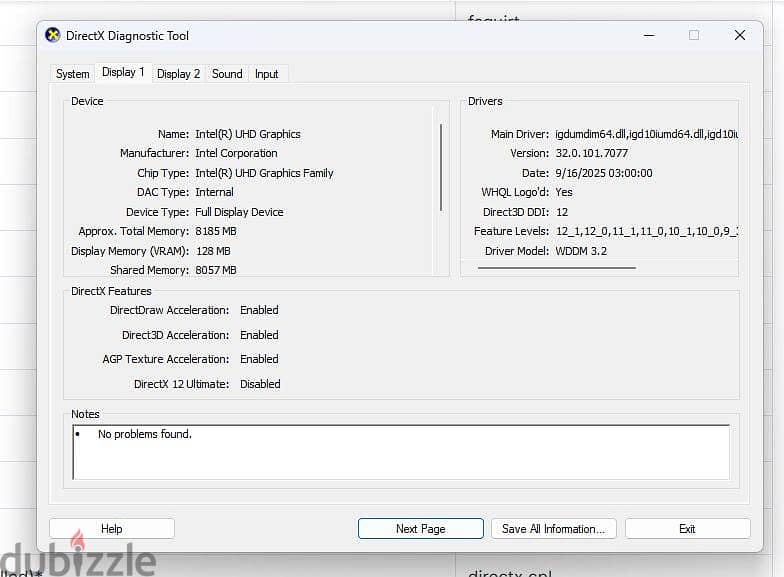784x577 pixels.
Task: Select chip type 'Intel(R) UHD Graphics Family'
Action: coord(264,173)
